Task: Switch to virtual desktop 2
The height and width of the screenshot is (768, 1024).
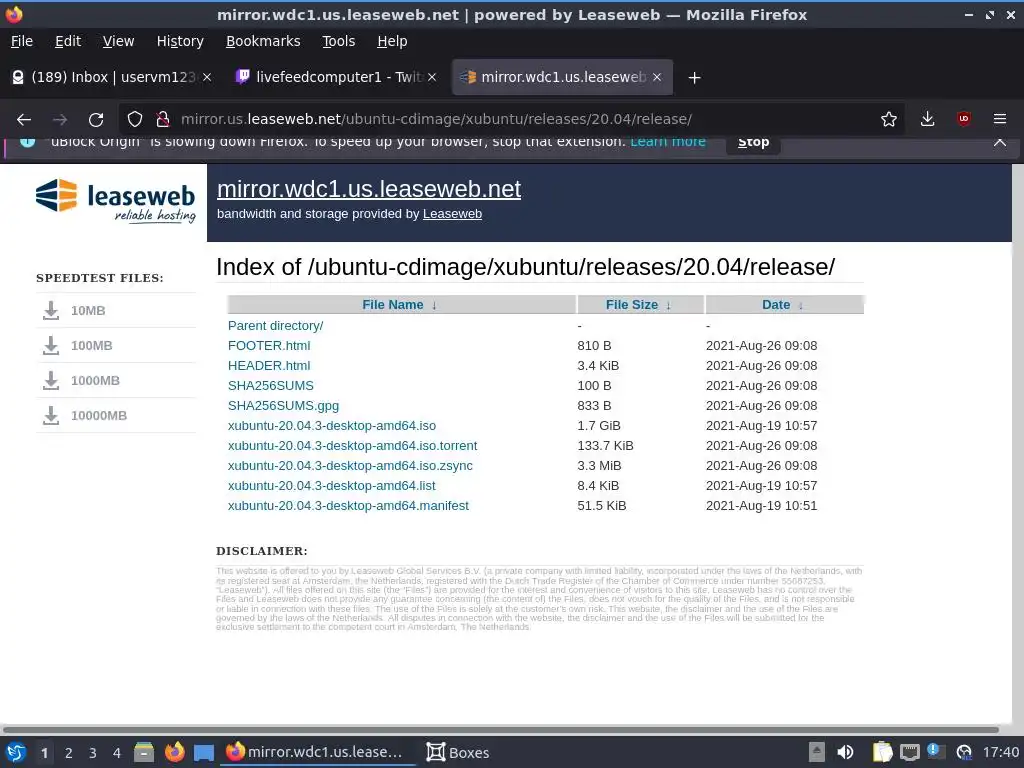Action: 69,753
